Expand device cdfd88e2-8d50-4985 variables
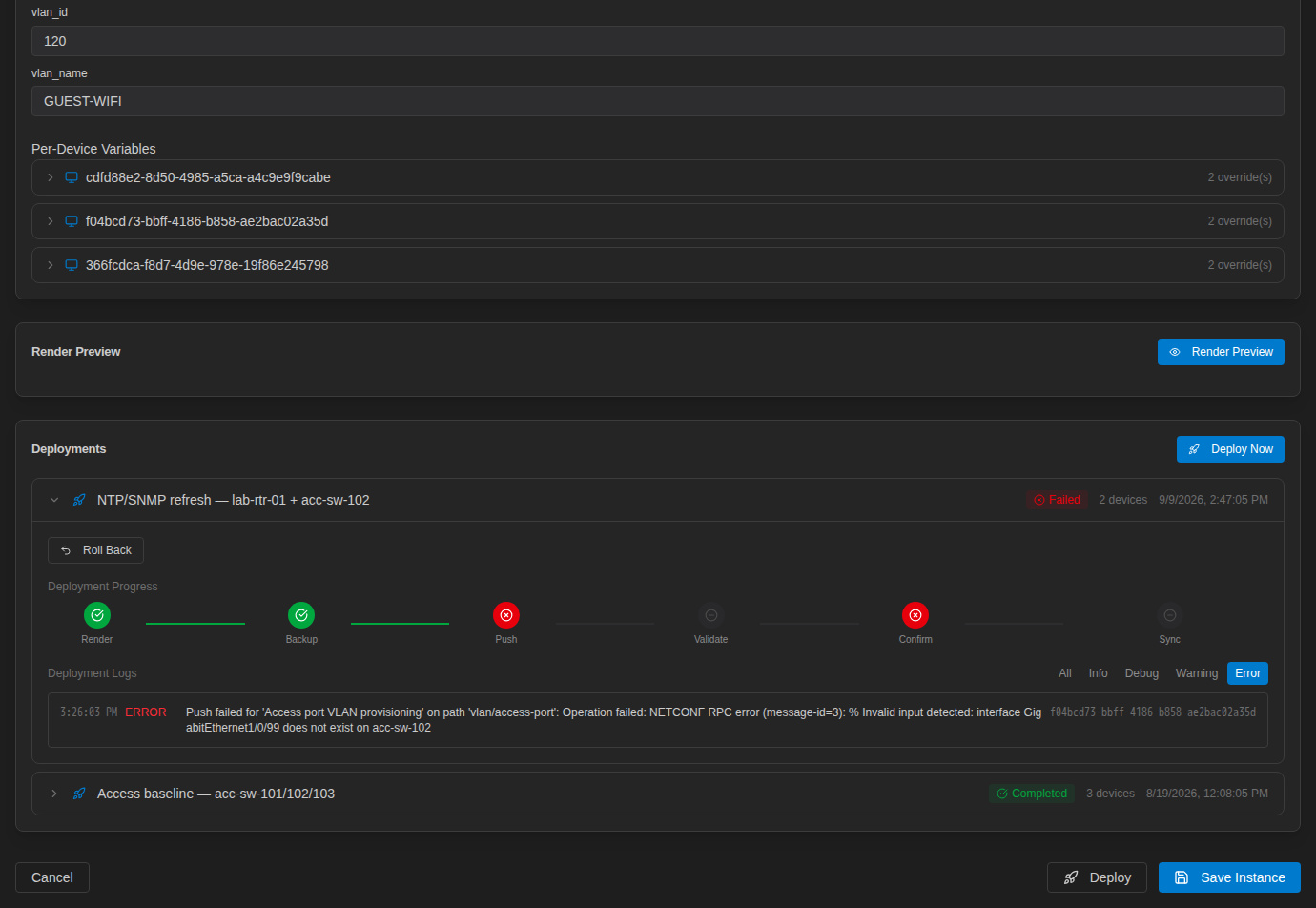This screenshot has height=908, width=1316. click(x=51, y=177)
